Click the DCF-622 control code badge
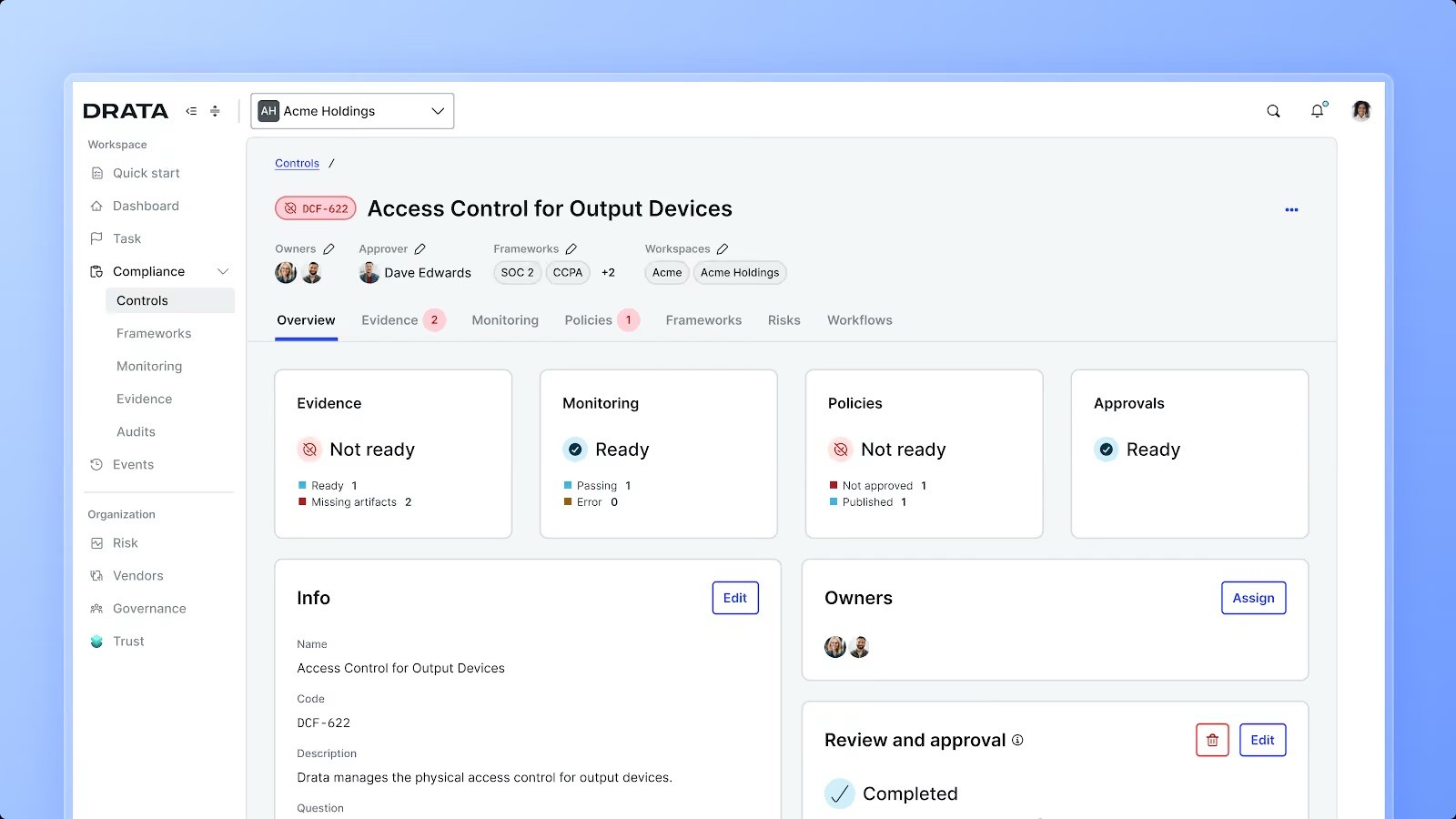The width and height of the screenshot is (1456, 819). 316,208
